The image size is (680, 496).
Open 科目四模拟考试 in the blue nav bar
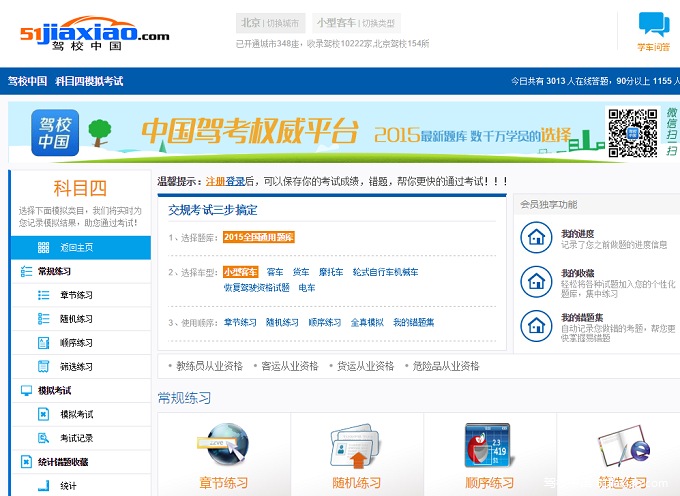(x=89, y=81)
